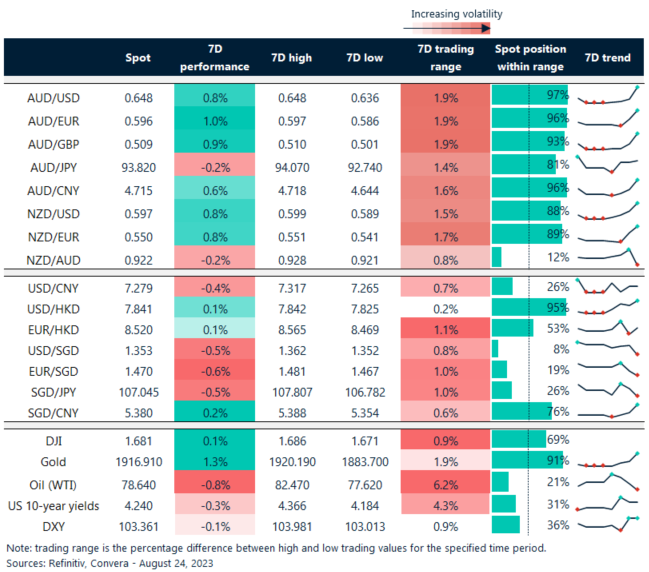Click the USD/SGD 7D trend sparkline
Image resolution: width=649 pixels, height=572 pixels.
point(607,348)
